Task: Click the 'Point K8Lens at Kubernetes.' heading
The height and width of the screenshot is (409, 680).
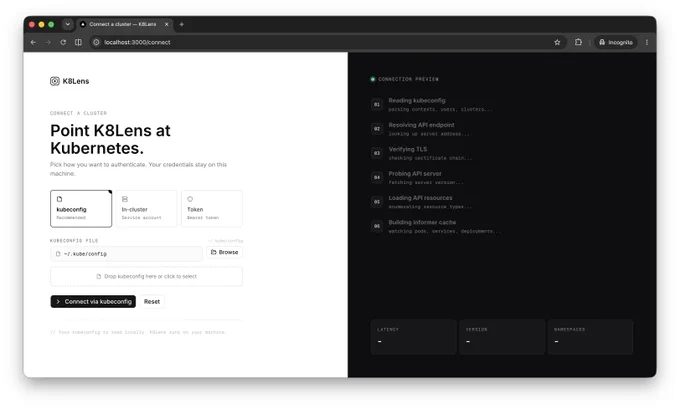Action: [x=110, y=139]
